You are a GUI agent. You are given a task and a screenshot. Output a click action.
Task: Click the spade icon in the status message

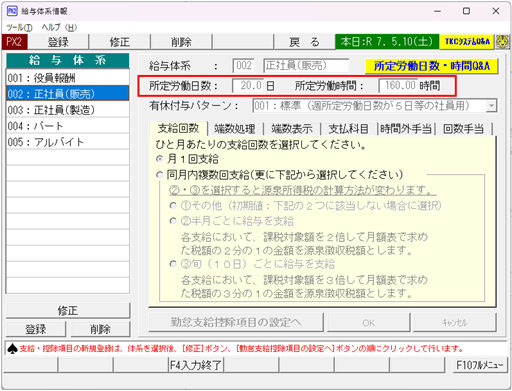point(12,348)
